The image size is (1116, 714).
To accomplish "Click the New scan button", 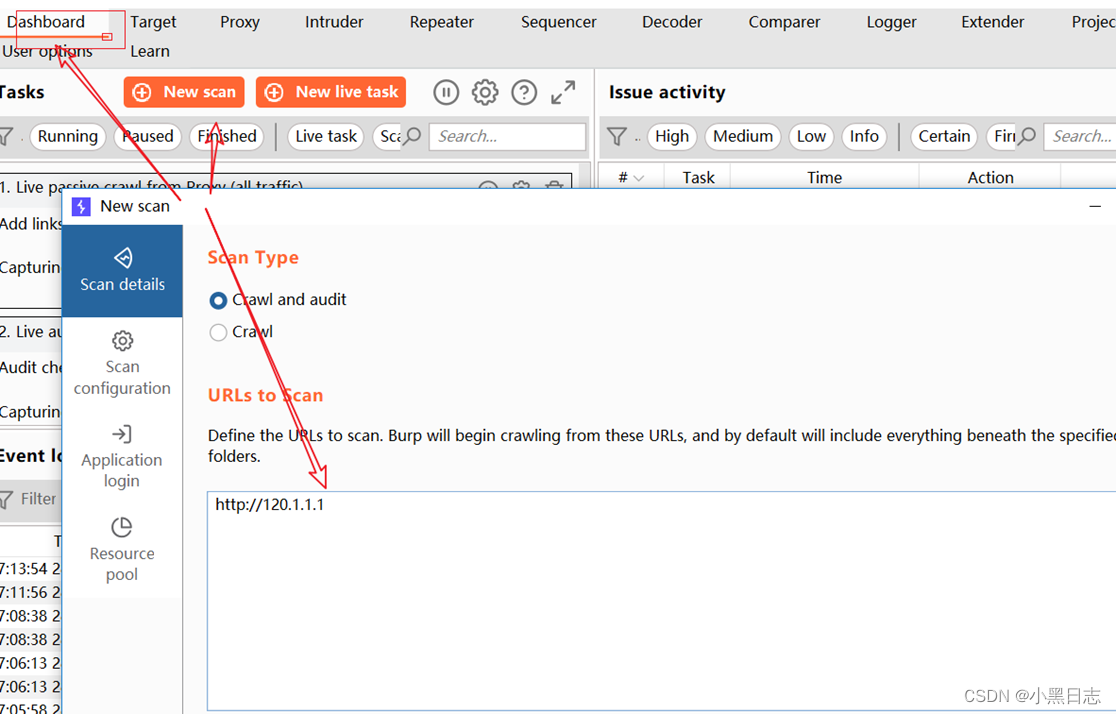I will tap(184, 92).
